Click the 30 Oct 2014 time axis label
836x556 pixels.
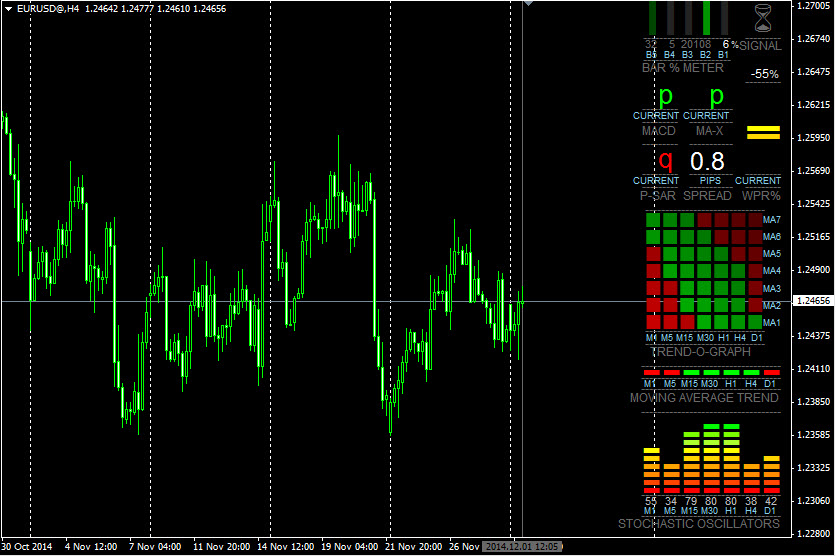(x=27, y=546)
